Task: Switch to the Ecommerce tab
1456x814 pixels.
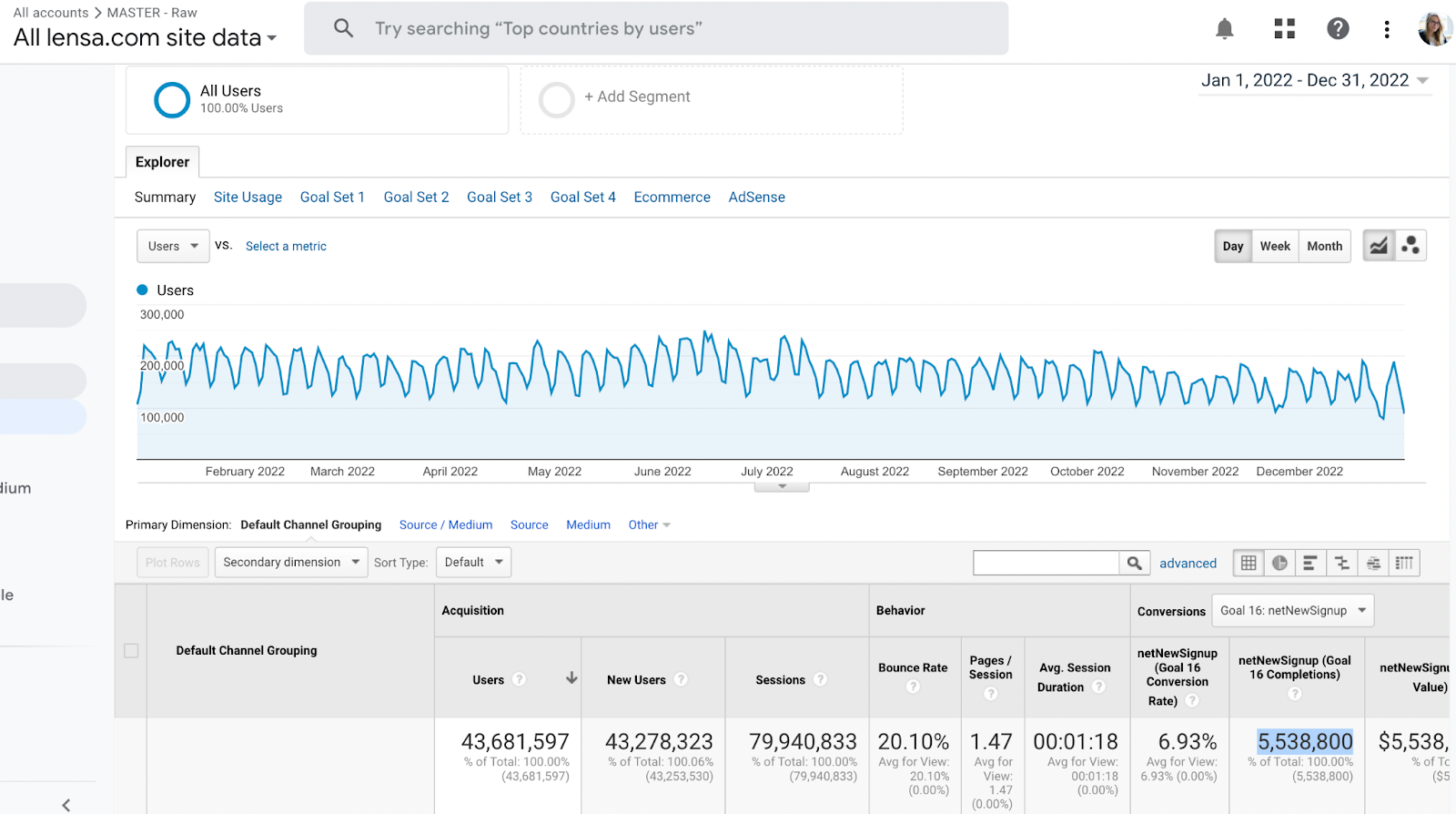Action: 672,197
